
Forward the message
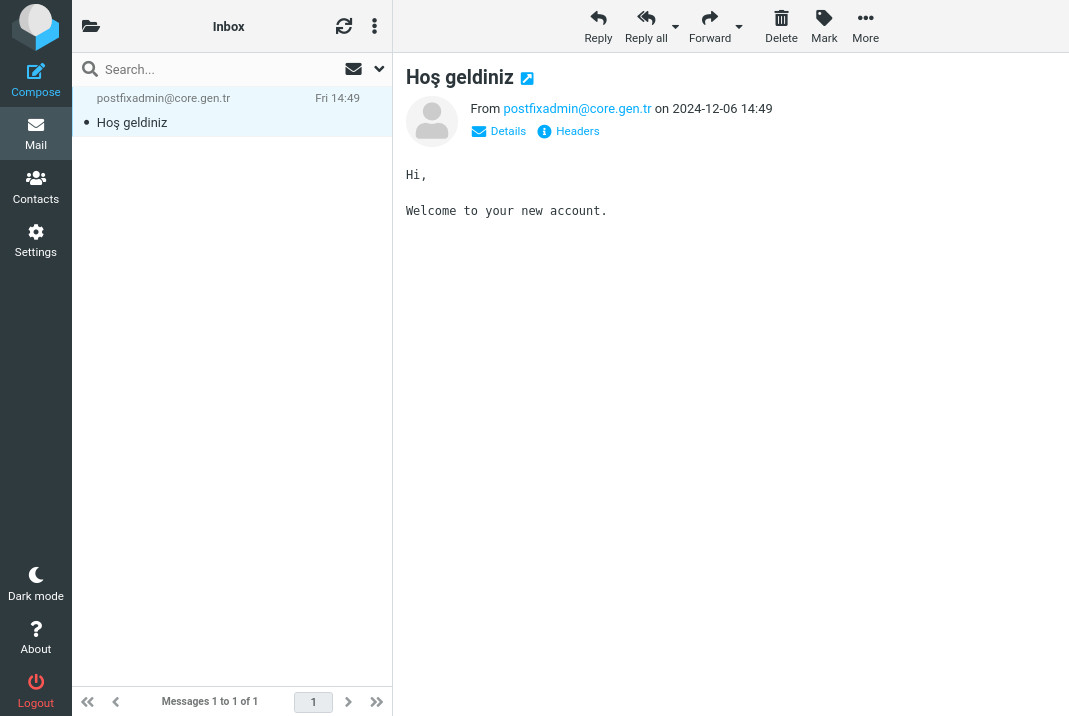[x=710, y=27]
